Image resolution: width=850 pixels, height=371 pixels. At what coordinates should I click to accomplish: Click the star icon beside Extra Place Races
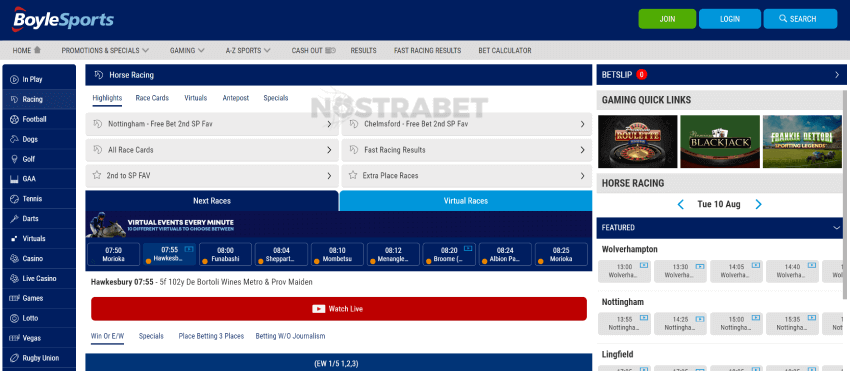point(353,175)
